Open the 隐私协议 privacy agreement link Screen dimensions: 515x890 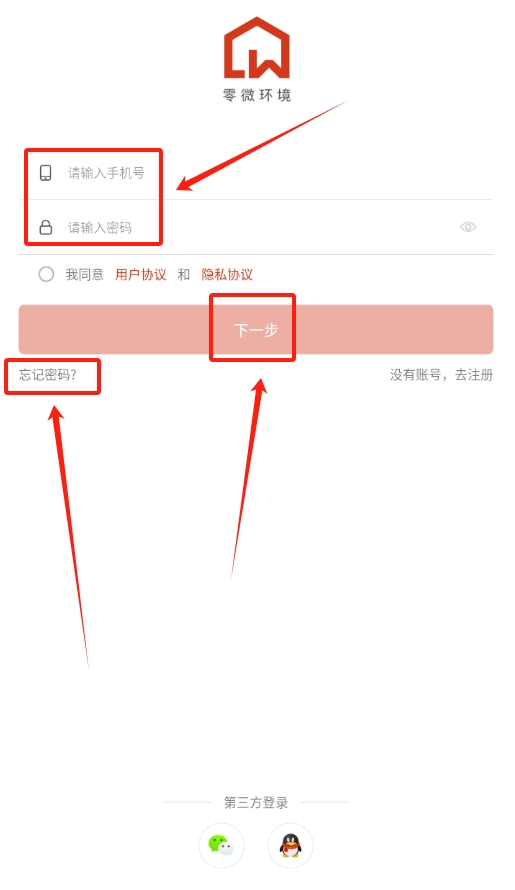pos(227,275)
